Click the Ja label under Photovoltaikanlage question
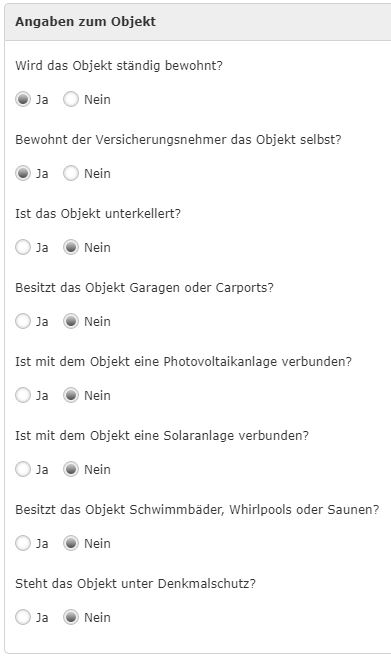 [42, 395]
